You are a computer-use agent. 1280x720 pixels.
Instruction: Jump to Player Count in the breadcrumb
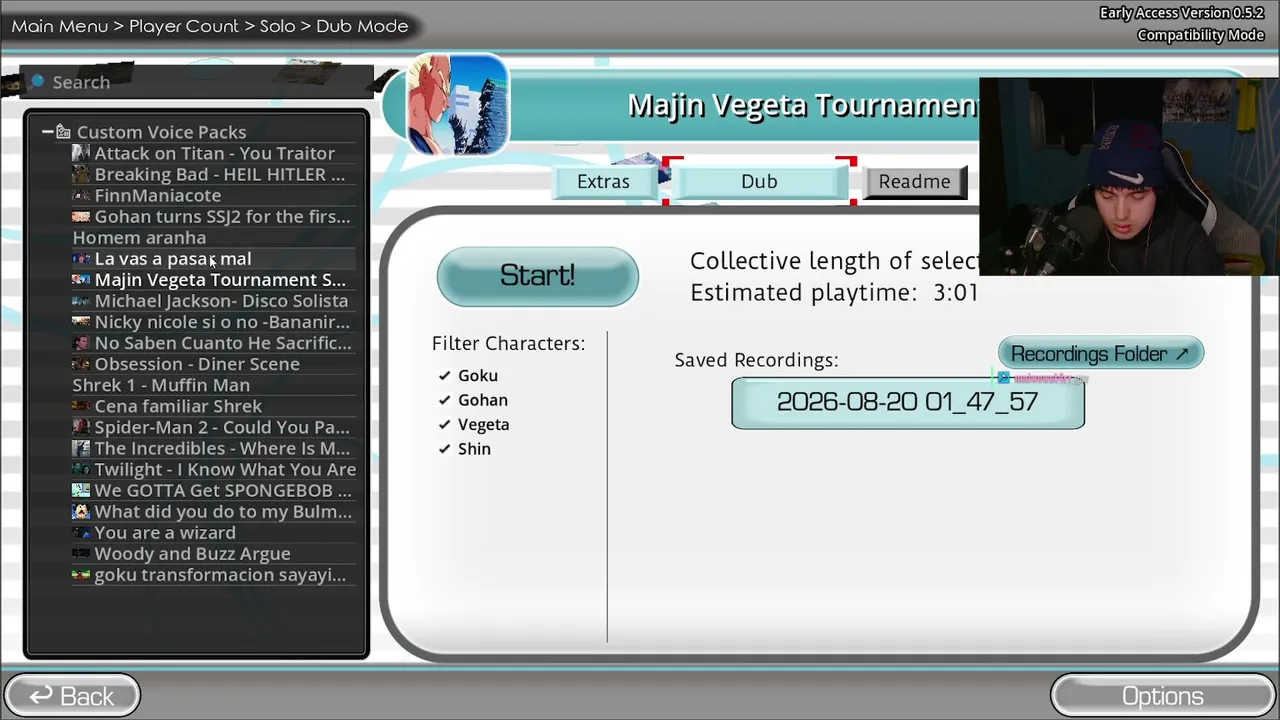tap(184, 26)
